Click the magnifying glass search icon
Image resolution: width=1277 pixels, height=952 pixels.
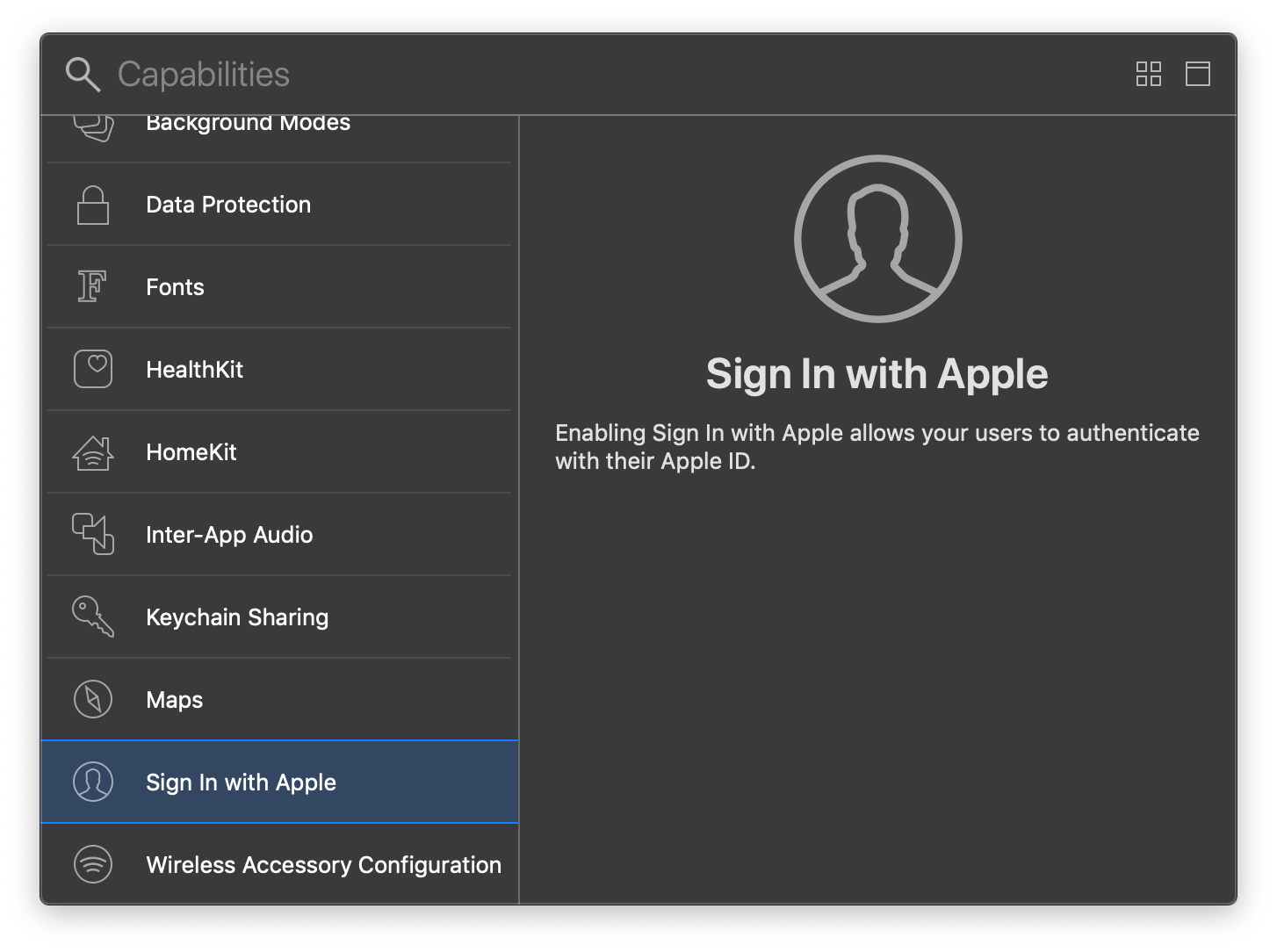(83, 75)
